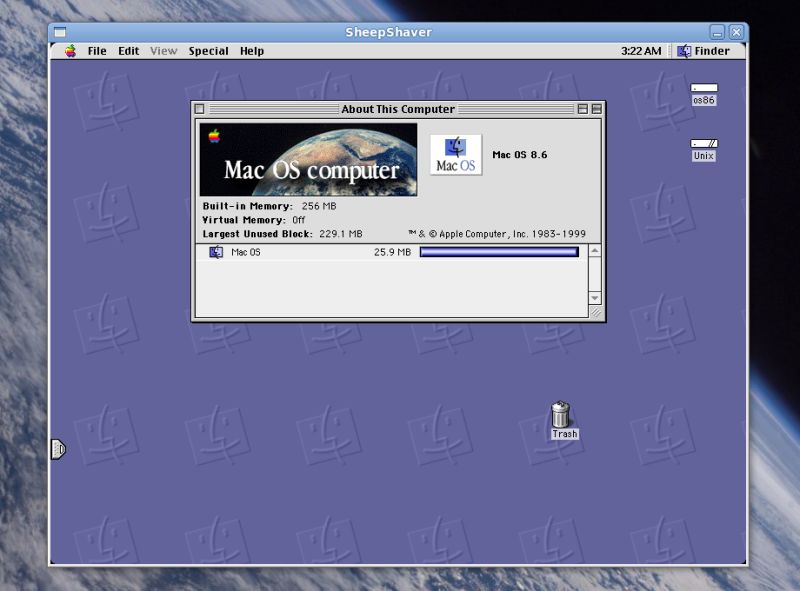
Task: Click the 'Mac OS 8.6' version text
Action: click(x=519, y=155)
